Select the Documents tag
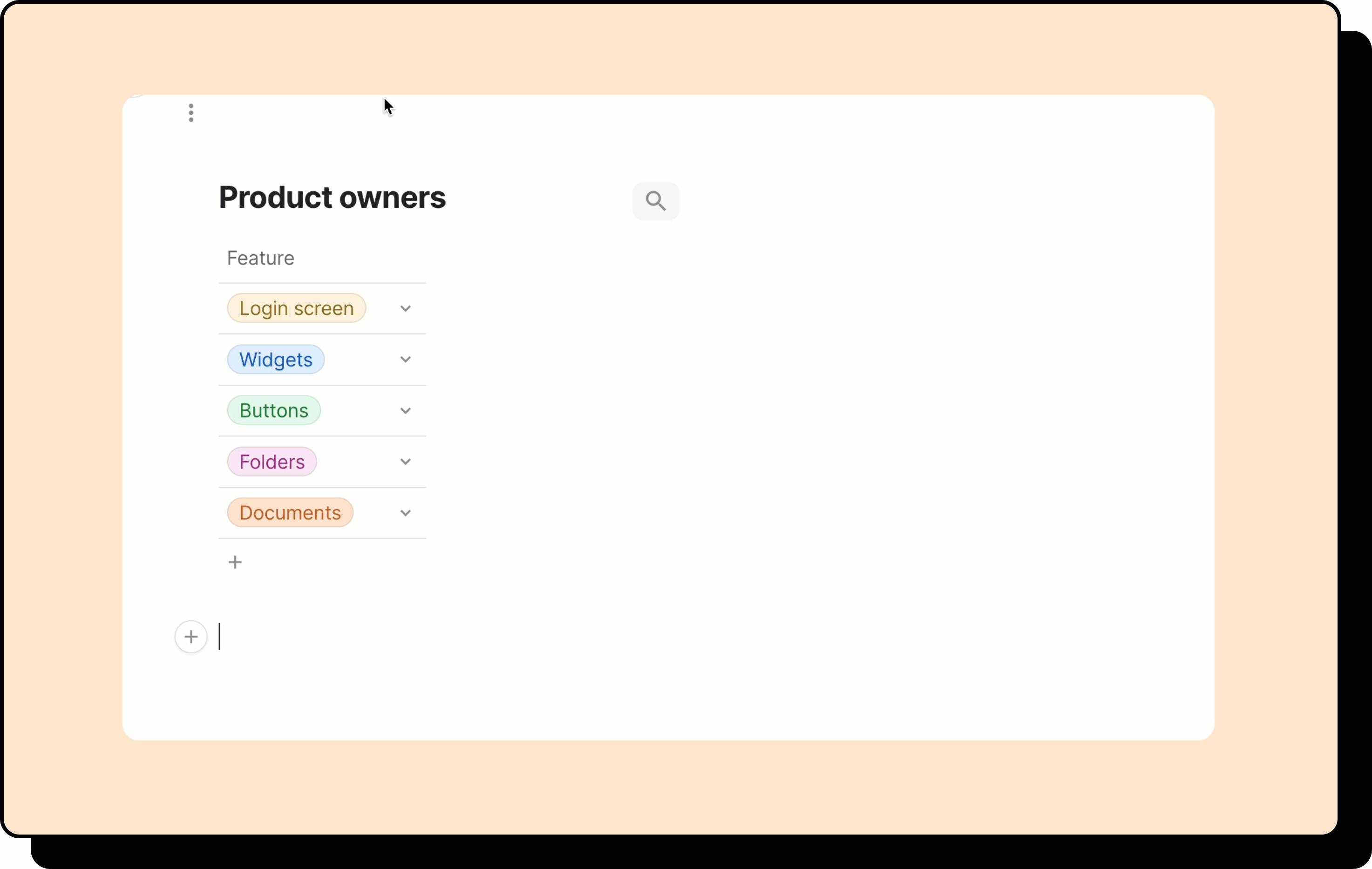The height and width of the screenshot is (869, 1372). (289, 512)
